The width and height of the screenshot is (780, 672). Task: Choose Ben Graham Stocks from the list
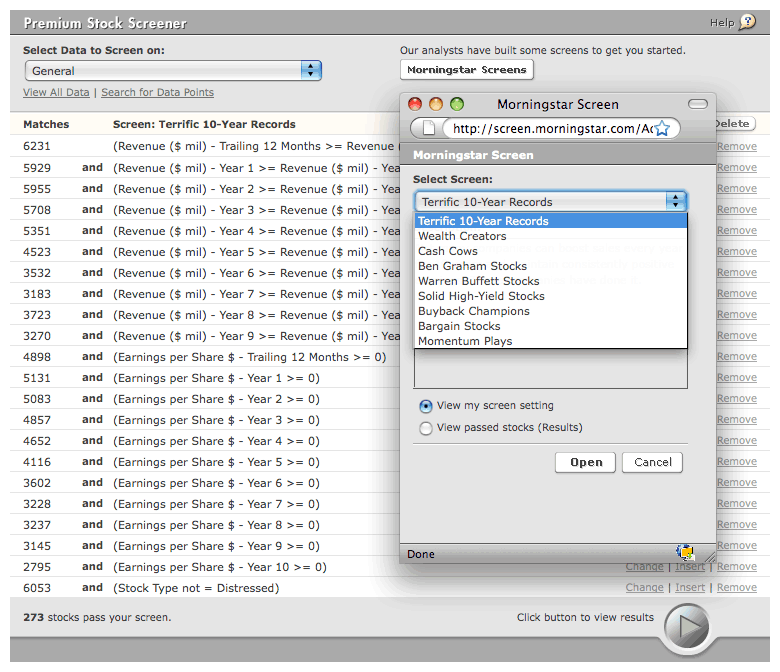click(x=551, y=266)
